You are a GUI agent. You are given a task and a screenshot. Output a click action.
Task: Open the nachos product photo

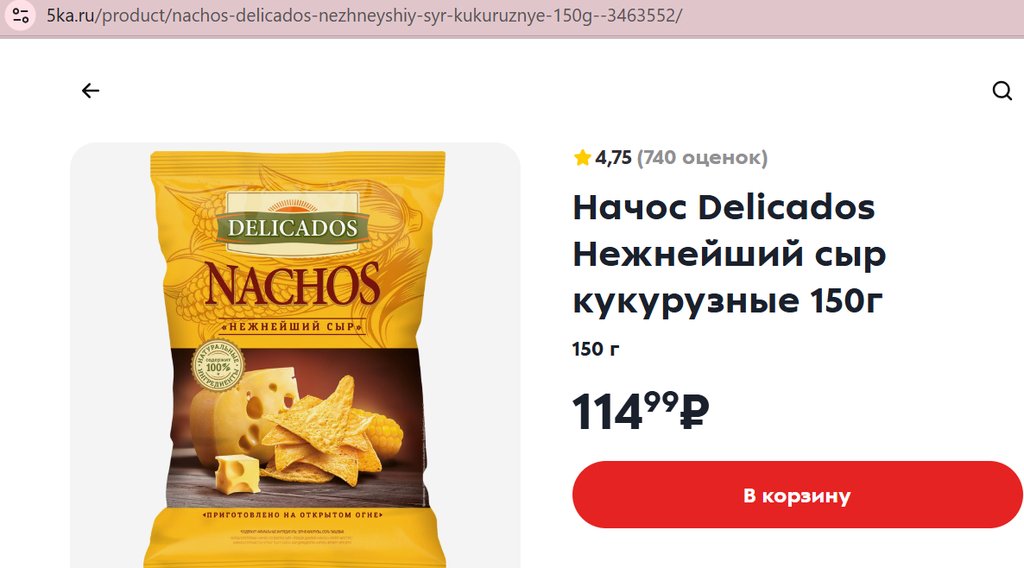click(x=295, y=355)
